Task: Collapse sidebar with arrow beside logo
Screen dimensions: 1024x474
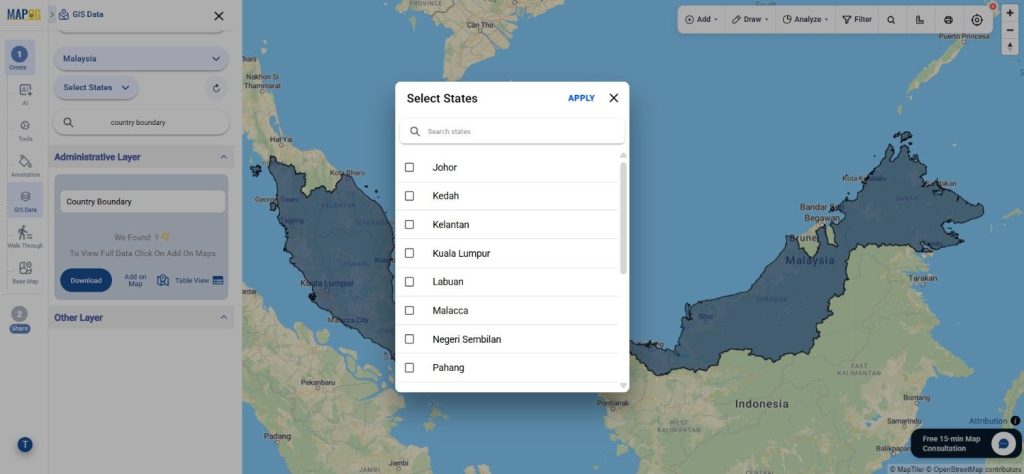Action: tap(52, 14)
